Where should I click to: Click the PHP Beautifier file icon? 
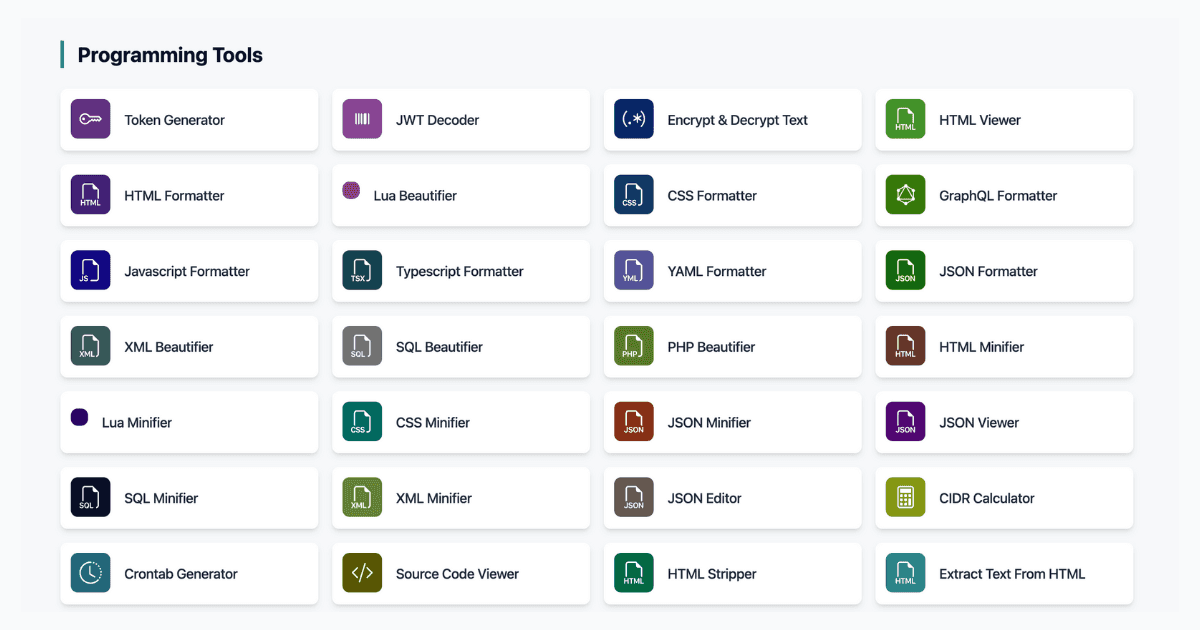(x=633, y=346)
